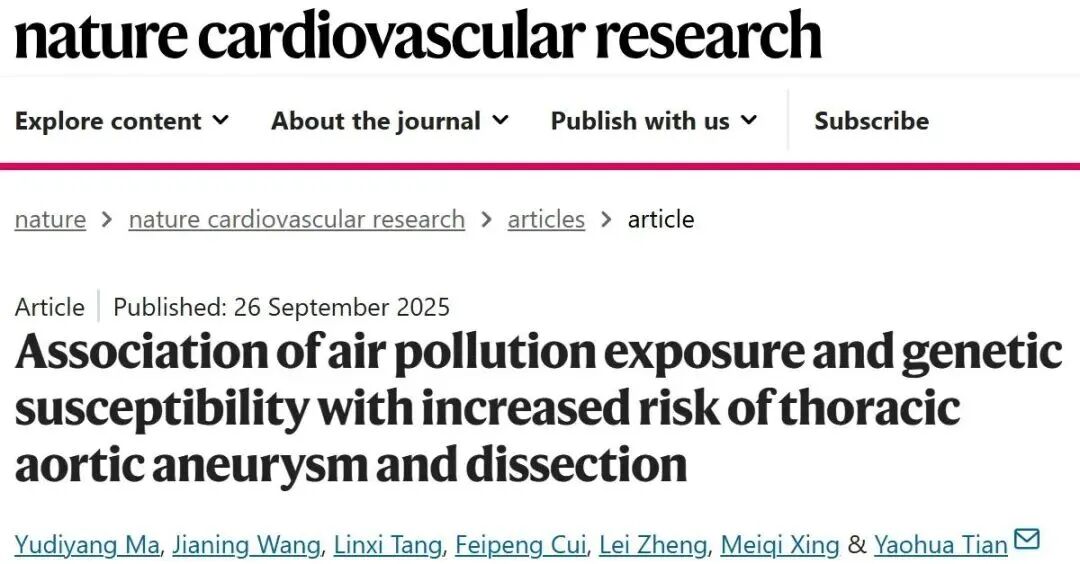
Task: Click author Meiqi Xing link
Action: (780, 545)
